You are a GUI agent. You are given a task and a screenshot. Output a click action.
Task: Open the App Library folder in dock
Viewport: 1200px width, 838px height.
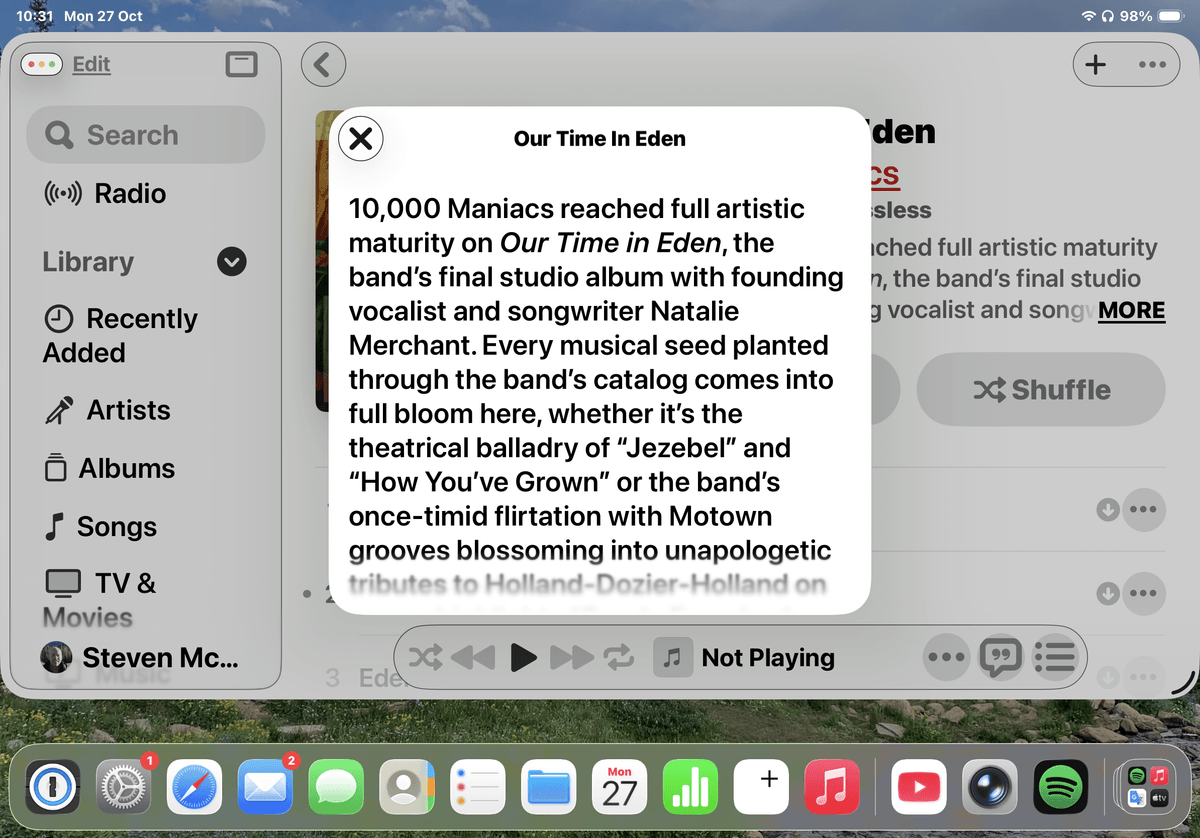pyautogui.click(x=1146, y=787)
